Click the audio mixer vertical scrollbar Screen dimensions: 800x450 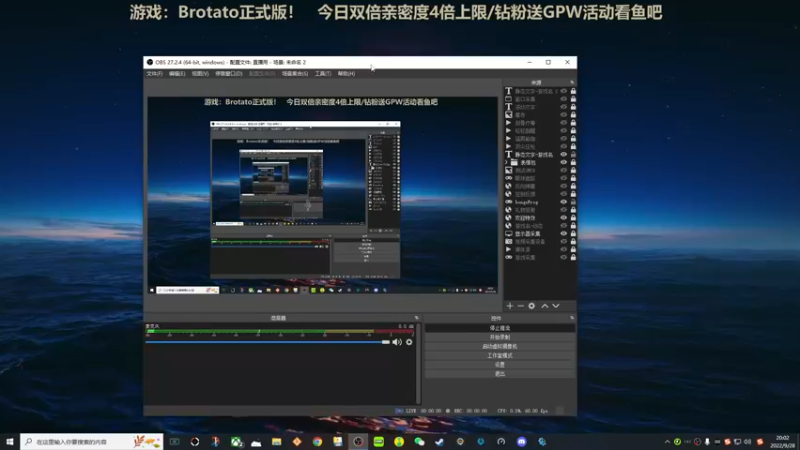tap(418, 362)
